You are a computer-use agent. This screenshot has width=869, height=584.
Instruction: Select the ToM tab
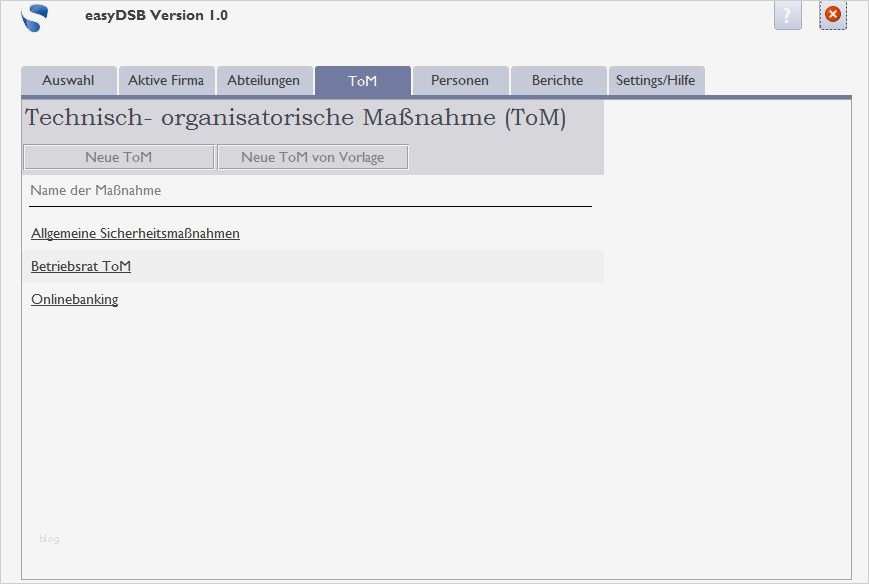click(362, 80)
